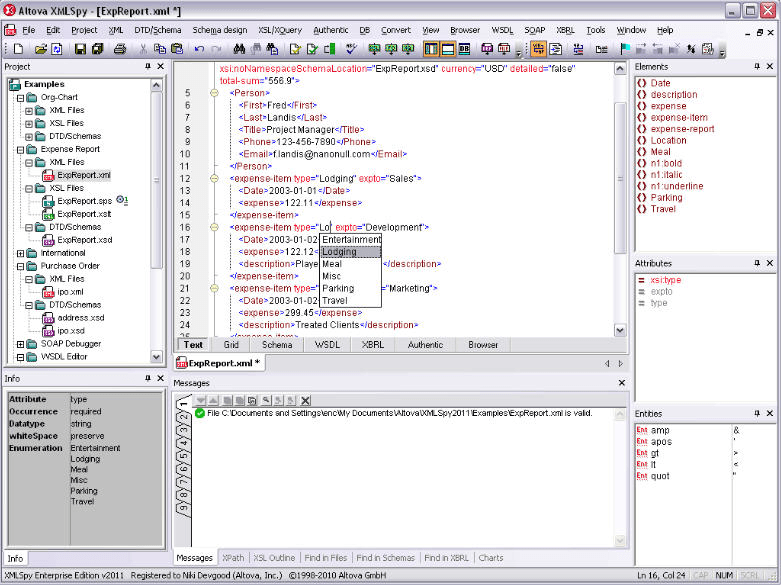Image resolution: width=781 pixels, height=585 pixels.
Task: Select xsi:type in Attributes panel
Action: pos(665,280)
